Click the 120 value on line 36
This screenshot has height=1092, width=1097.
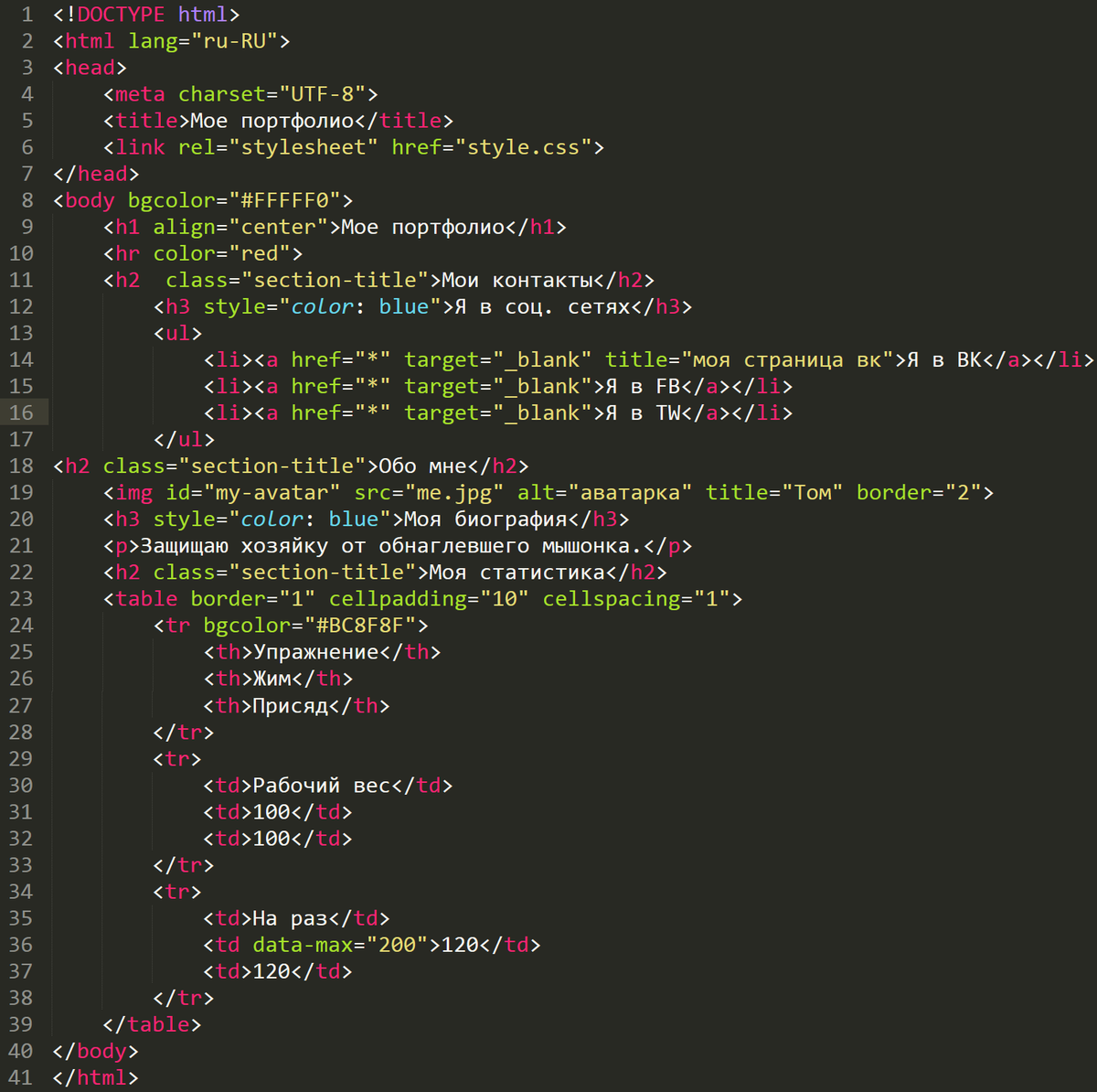point(461,945)
